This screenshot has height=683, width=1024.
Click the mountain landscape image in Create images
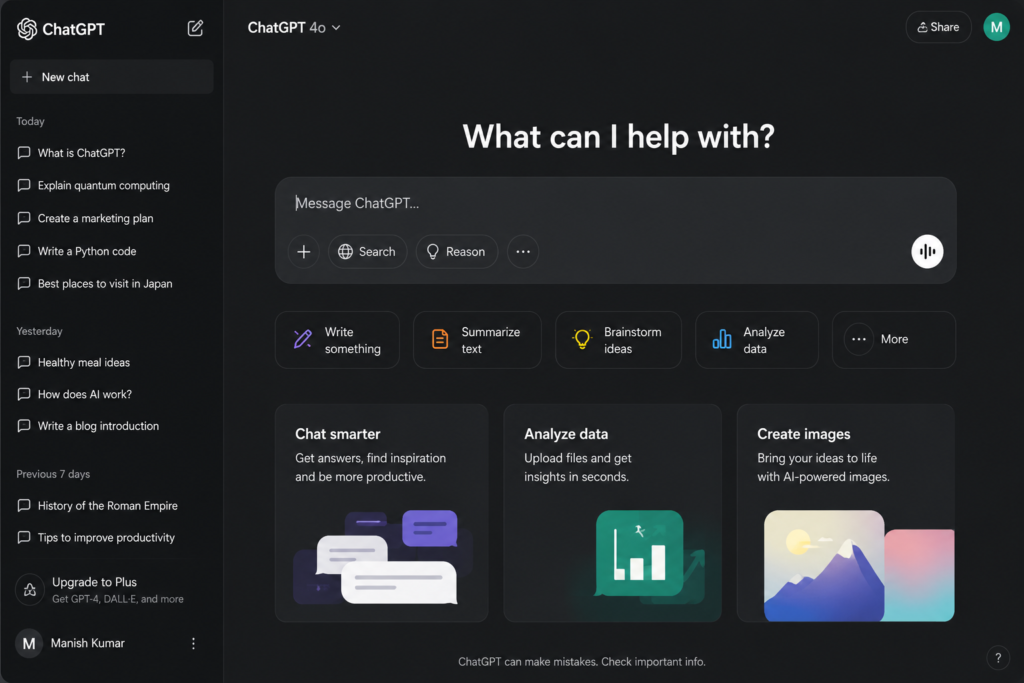pyautogui.click(x=824, y=565)
